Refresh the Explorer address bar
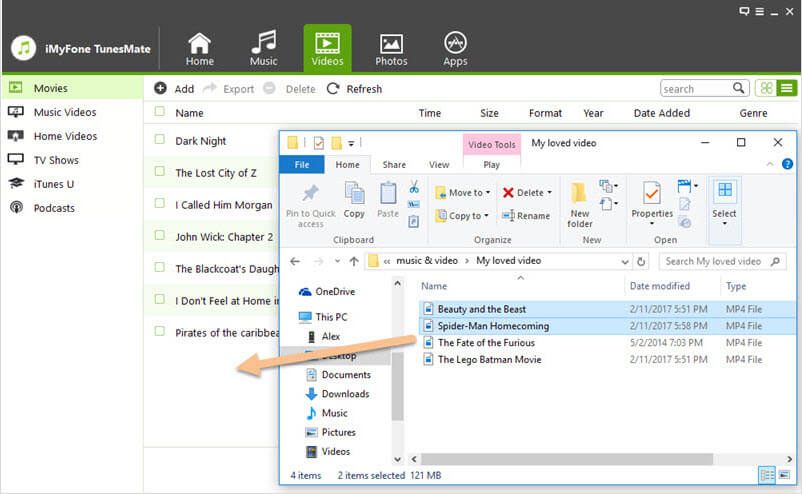Image resolution: width=802 pixels, height=494 pixels. tap(641, 262)
